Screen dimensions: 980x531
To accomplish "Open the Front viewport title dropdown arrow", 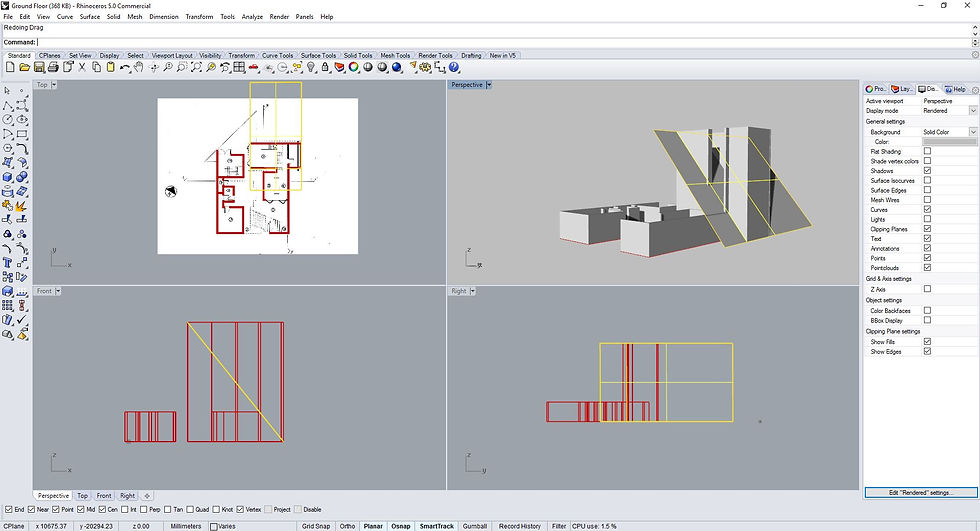I will pyautogui.click(x=58, y=291).
